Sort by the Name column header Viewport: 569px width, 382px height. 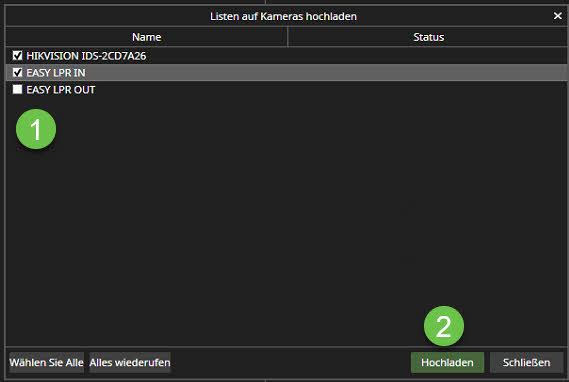[146, 37]
